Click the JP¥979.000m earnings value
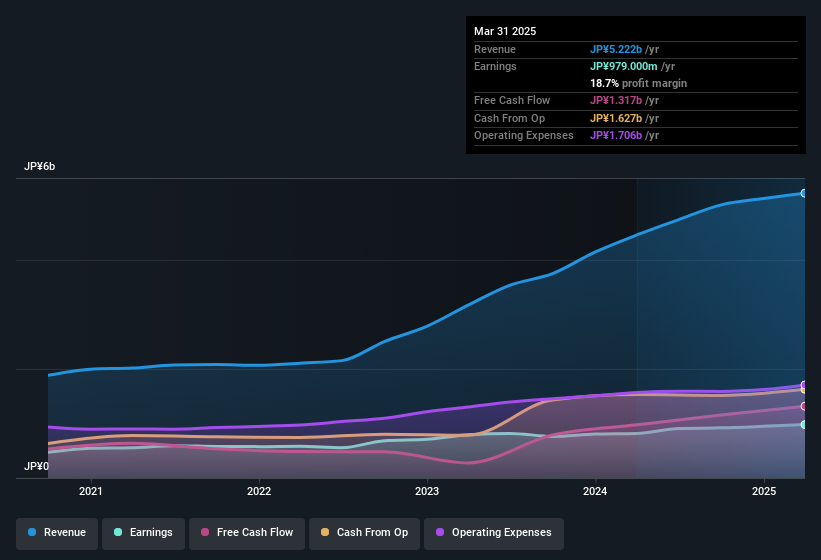This screenshot has width=821, height=560. pos(624,66)
